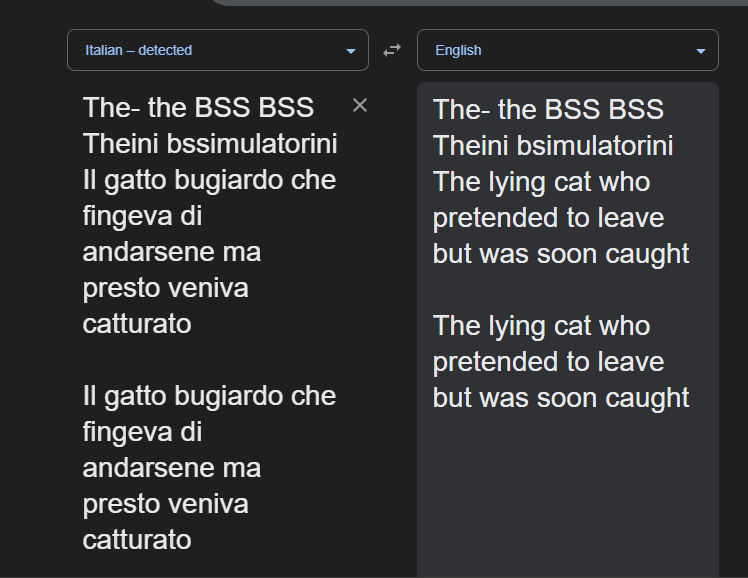Click the last 'but was soon caught' line
Screen dimensions: 748x578
[x=561, y=398]
